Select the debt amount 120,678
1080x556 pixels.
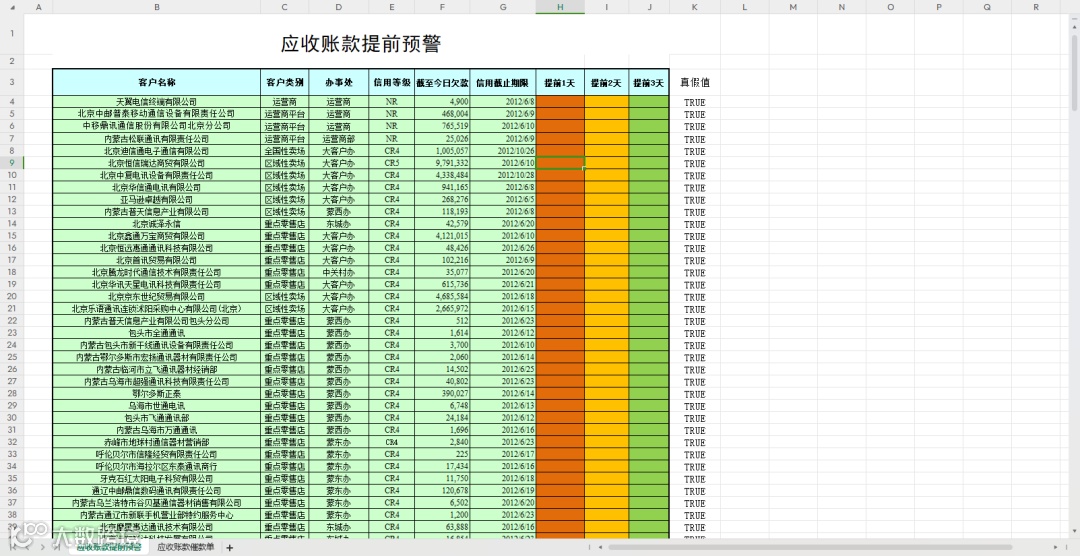tap(442, 491)
